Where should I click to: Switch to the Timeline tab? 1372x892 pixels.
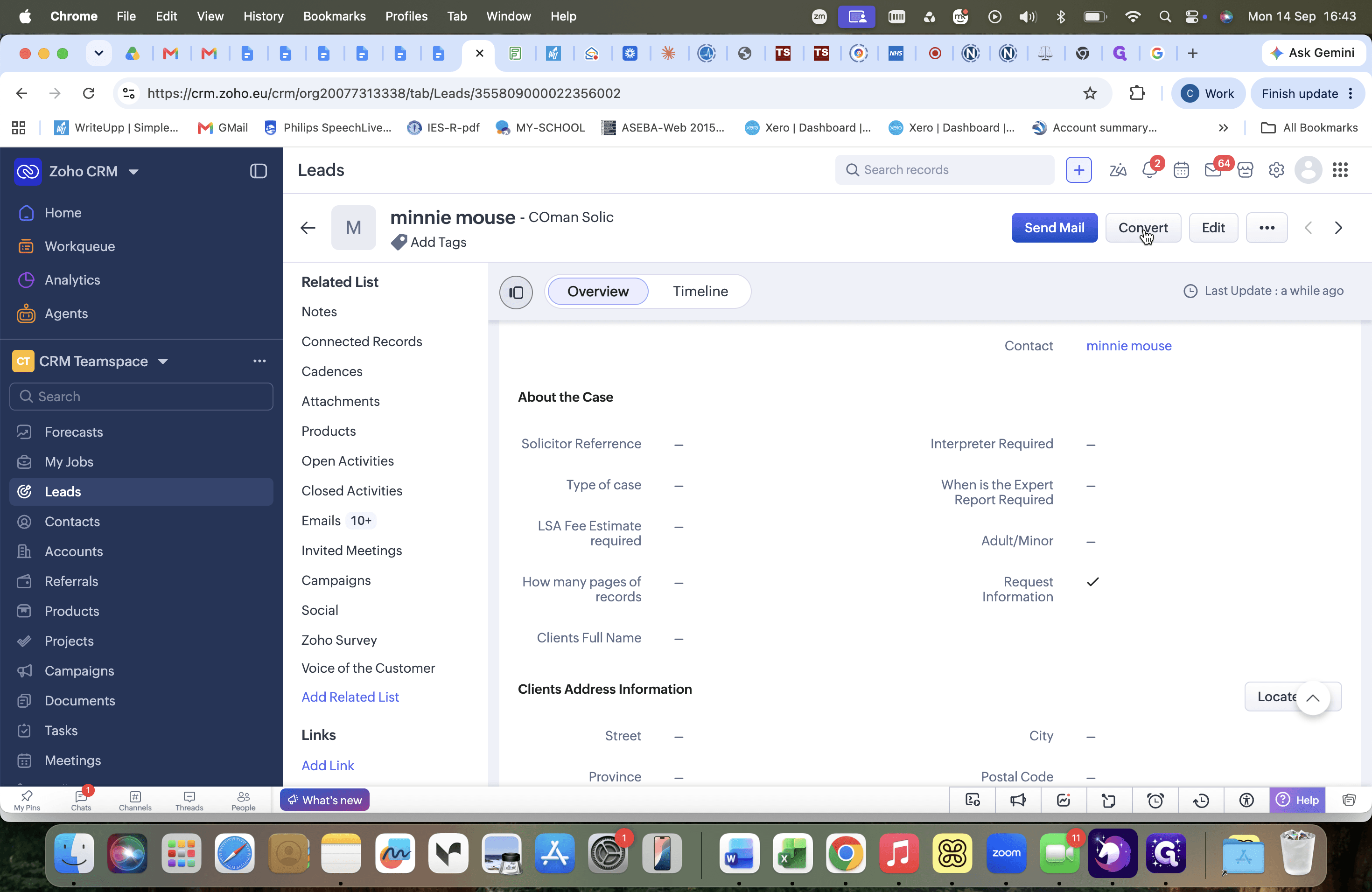click(700, 292)
